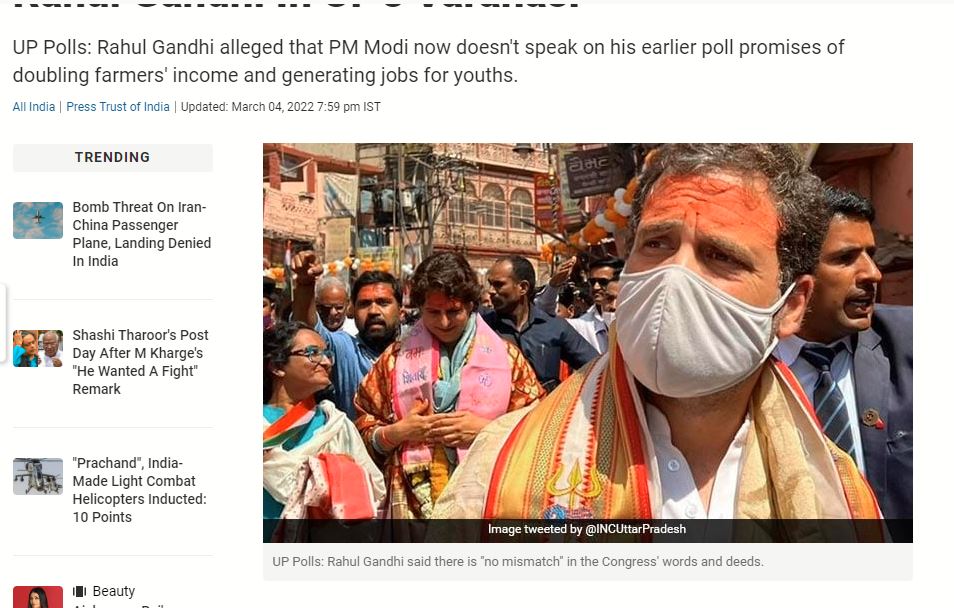The image size is (954, 608).
Task: Open the Prachand Light Combat Helicopters headline
Action: 139,489
